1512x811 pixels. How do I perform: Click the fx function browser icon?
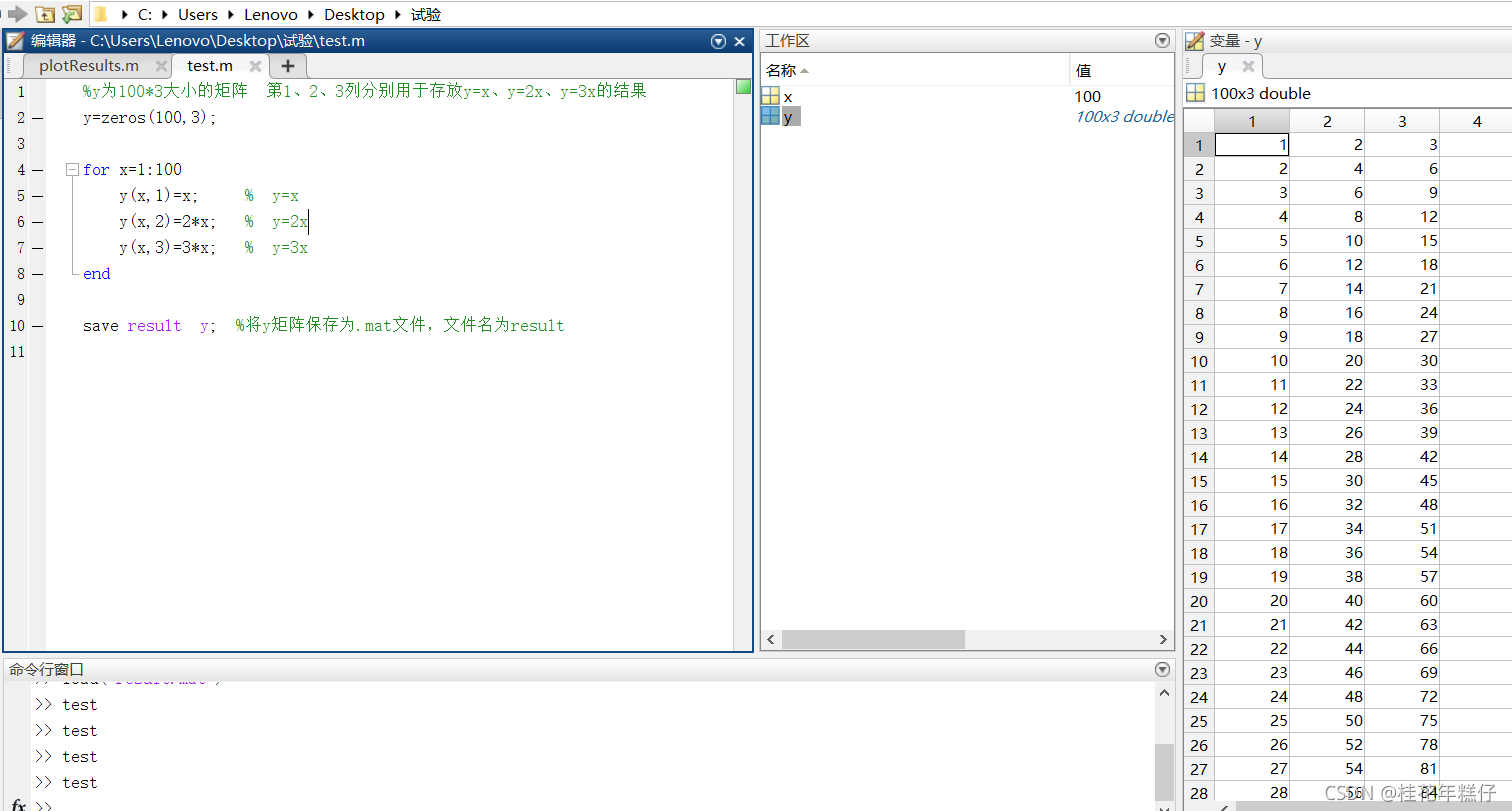19,804
